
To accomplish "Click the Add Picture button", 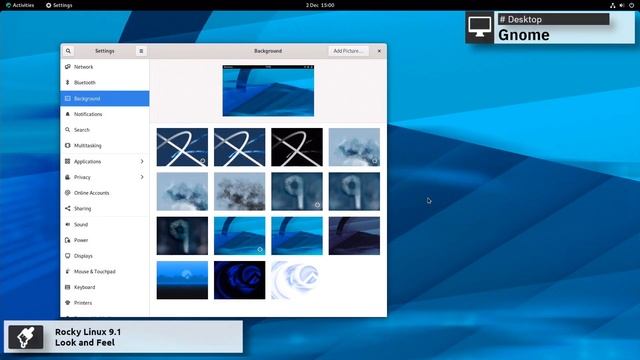I will click(348, 51).
